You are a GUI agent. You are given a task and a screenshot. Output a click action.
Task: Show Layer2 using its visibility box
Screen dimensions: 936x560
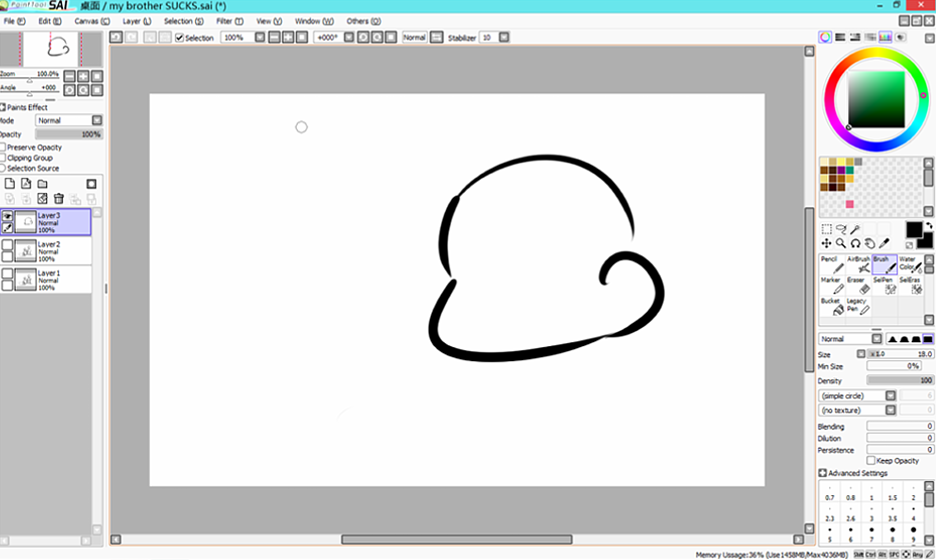coord(8,245)
